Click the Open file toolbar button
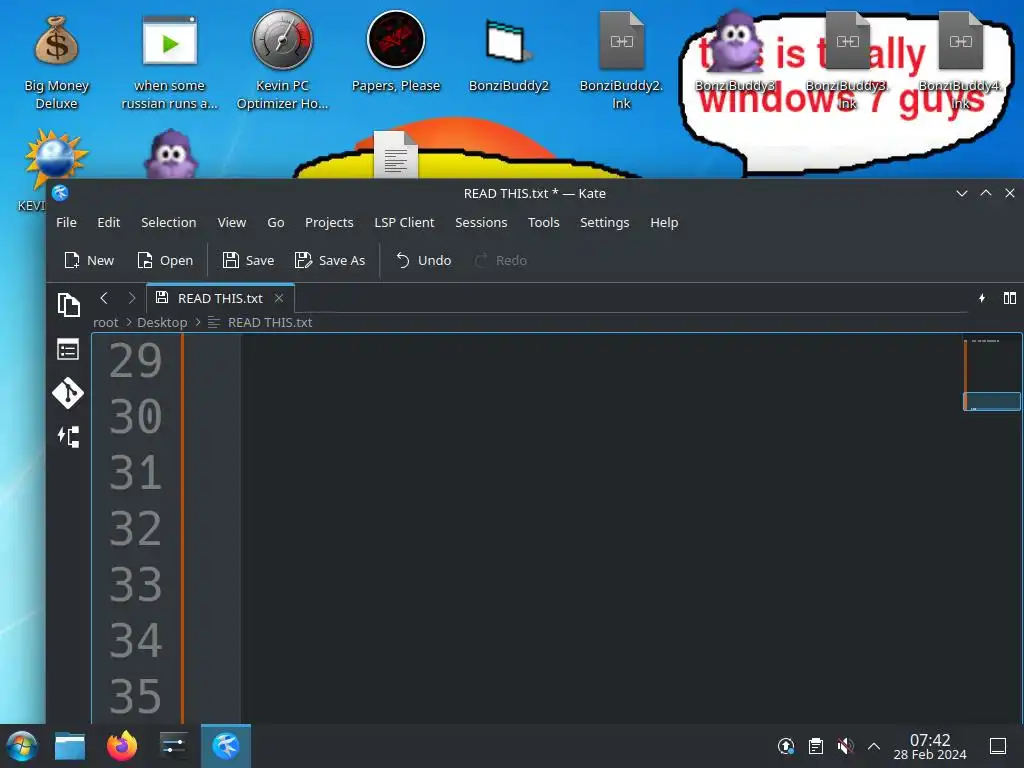 165,261
